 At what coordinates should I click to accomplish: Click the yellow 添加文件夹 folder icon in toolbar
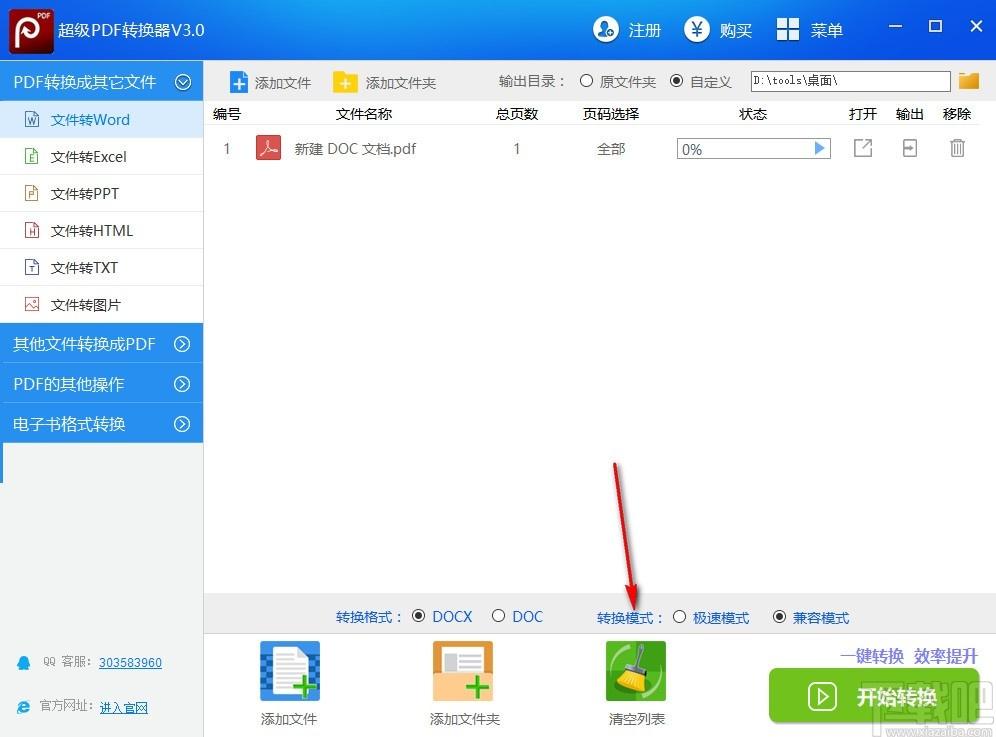[x=345, y=82]
